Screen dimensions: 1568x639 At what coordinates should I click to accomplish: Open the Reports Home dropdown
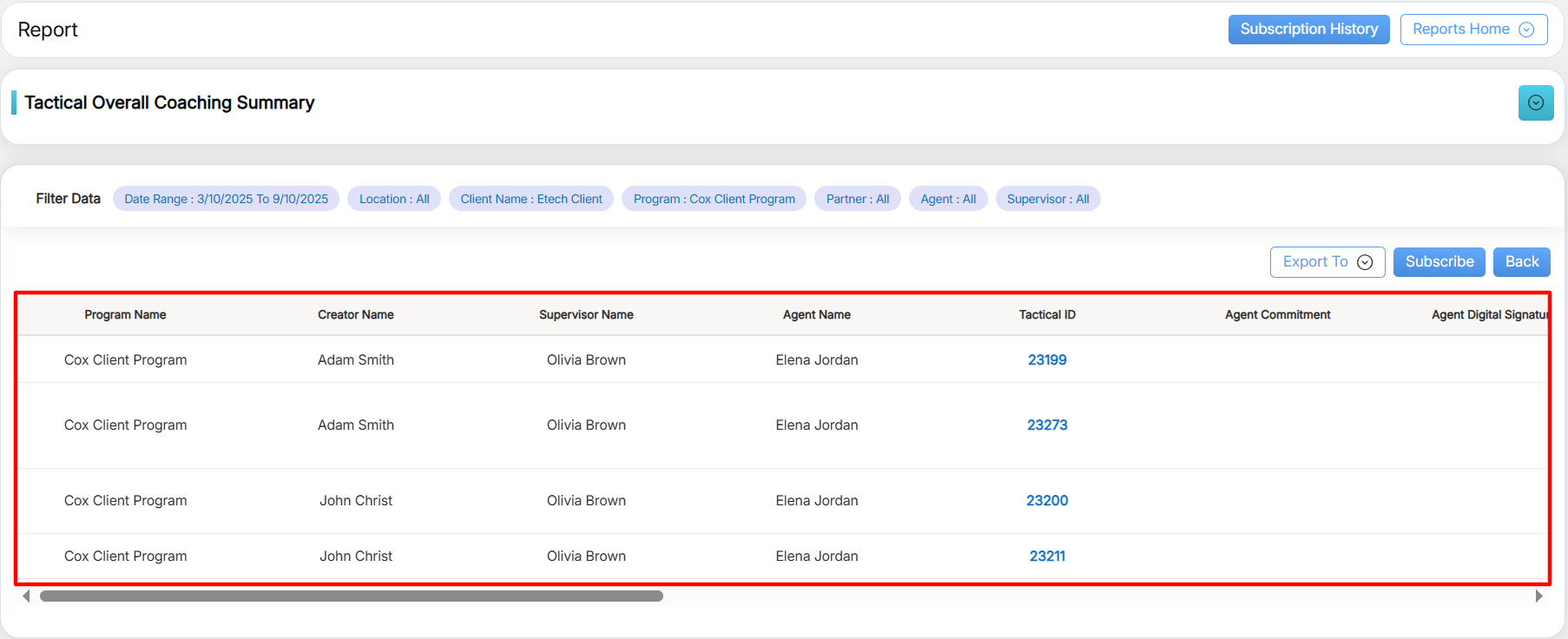pos(1472,30)
